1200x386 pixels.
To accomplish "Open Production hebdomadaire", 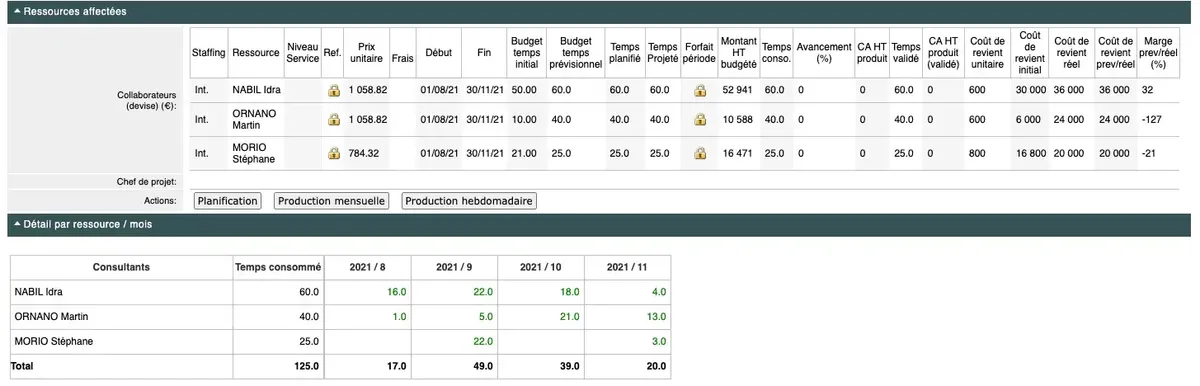I will 469,201.
